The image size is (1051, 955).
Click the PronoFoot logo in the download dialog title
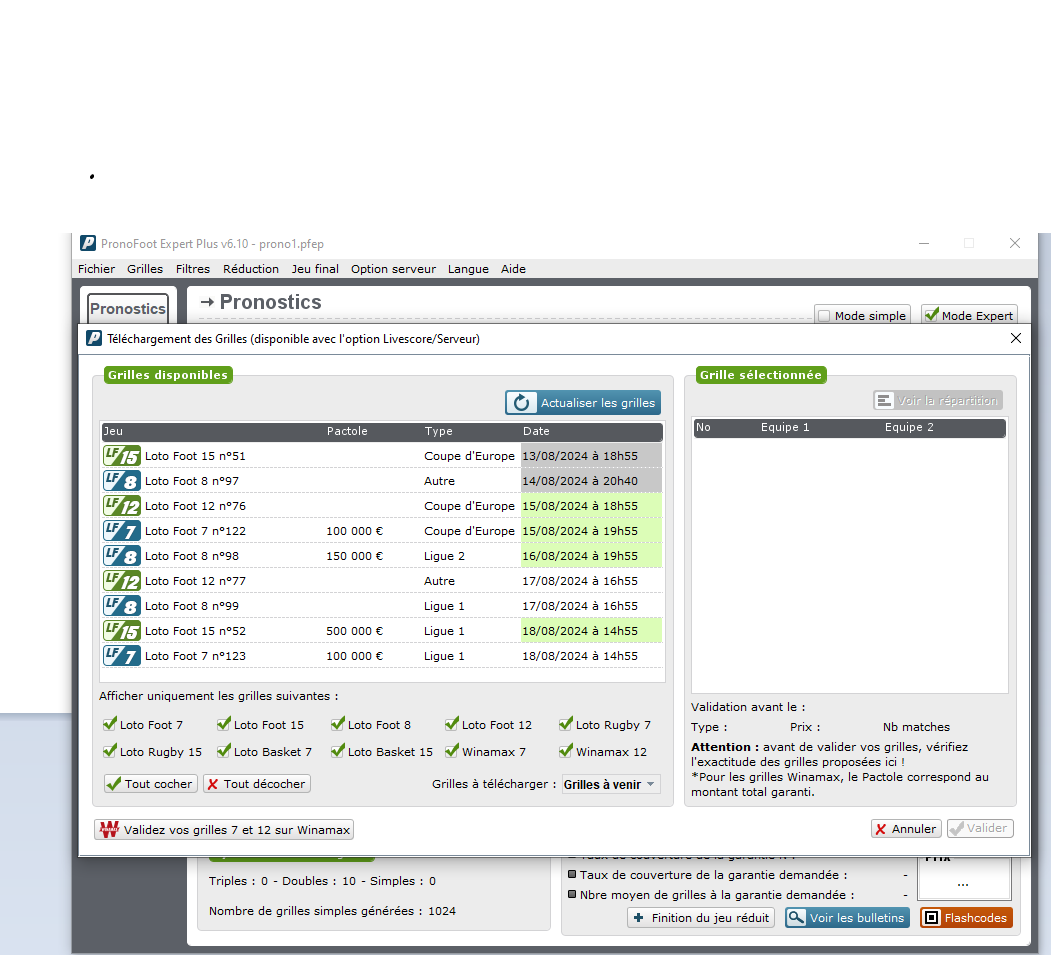[94, 338]
